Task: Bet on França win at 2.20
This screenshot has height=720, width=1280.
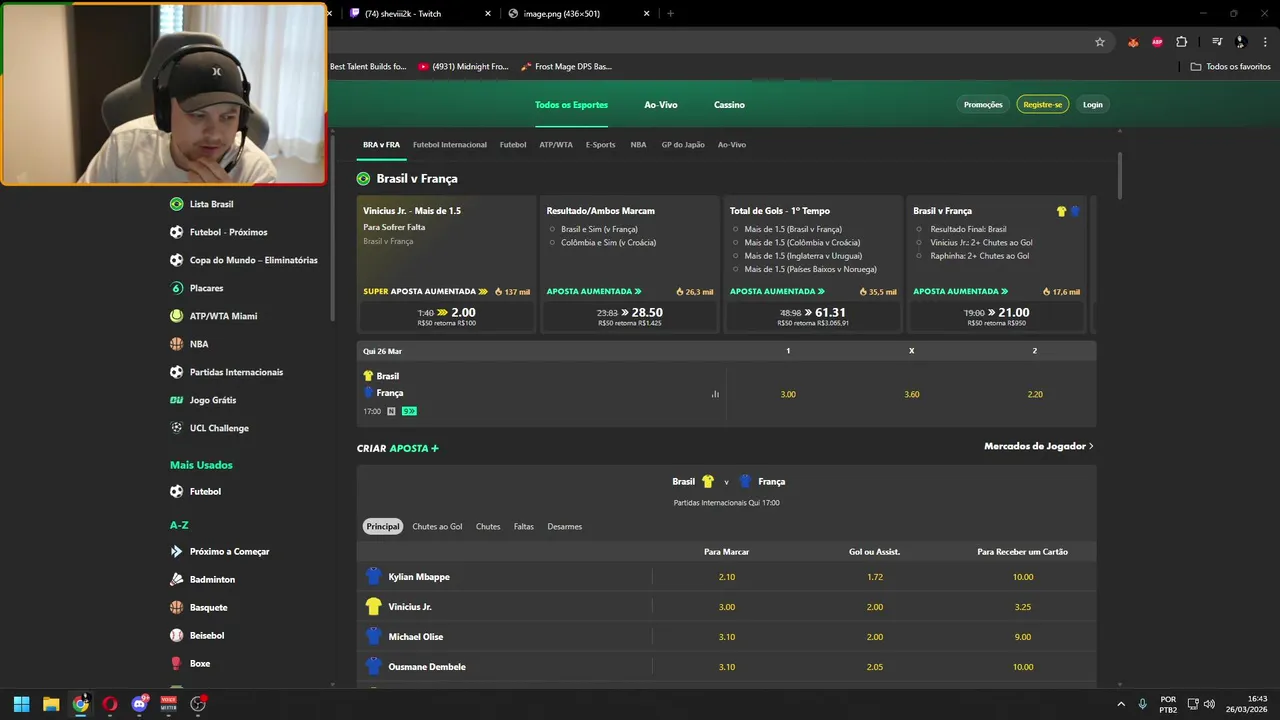Action: [x=1035, y=394]
